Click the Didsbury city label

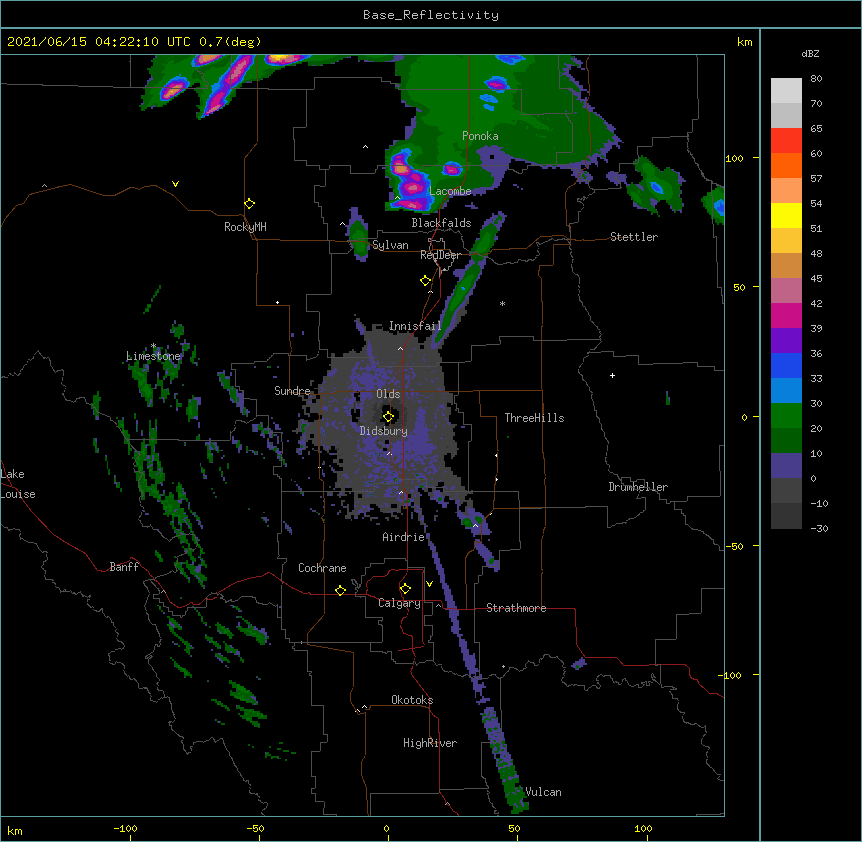coord(384,431)
